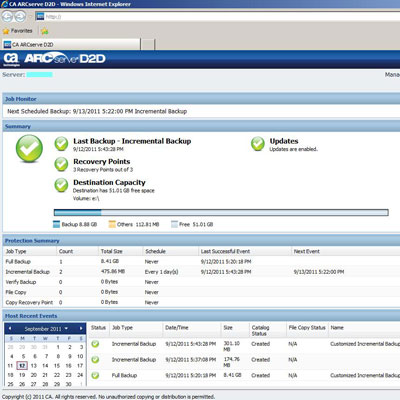Open a new blank browser tab

point(148,44)
